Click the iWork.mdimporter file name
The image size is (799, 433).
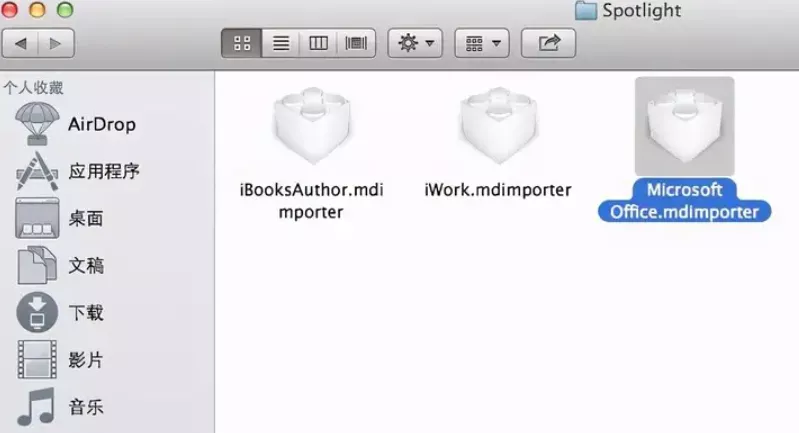498,190
